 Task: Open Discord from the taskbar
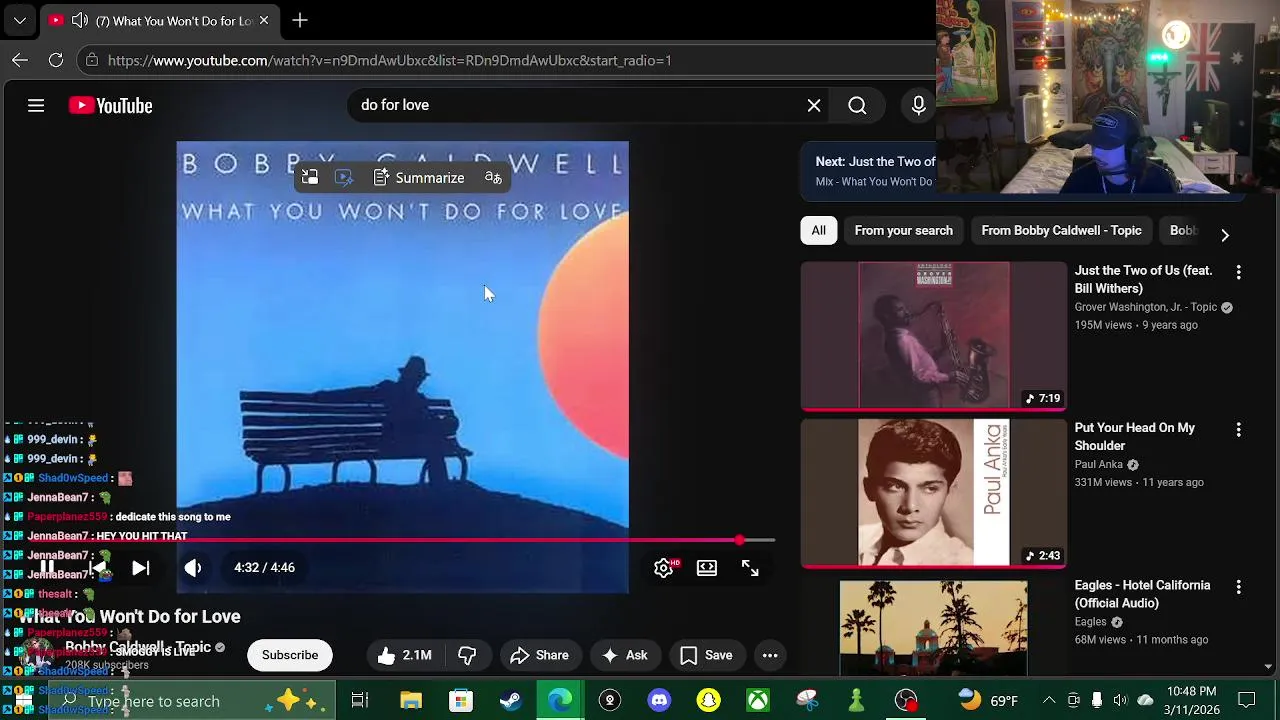[659, 701]
